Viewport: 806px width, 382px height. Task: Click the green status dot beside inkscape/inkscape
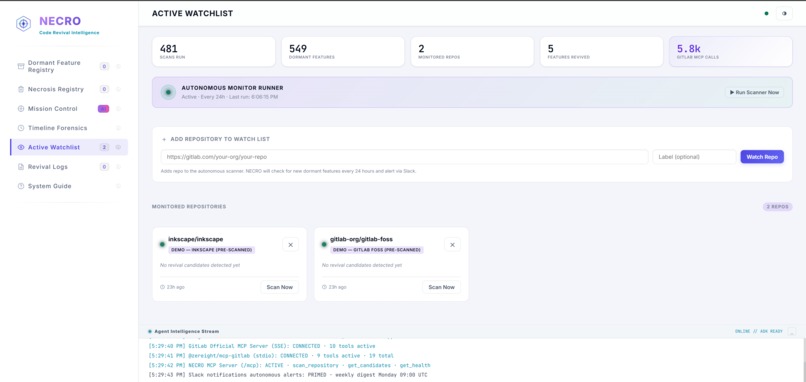tap(162, 244)
